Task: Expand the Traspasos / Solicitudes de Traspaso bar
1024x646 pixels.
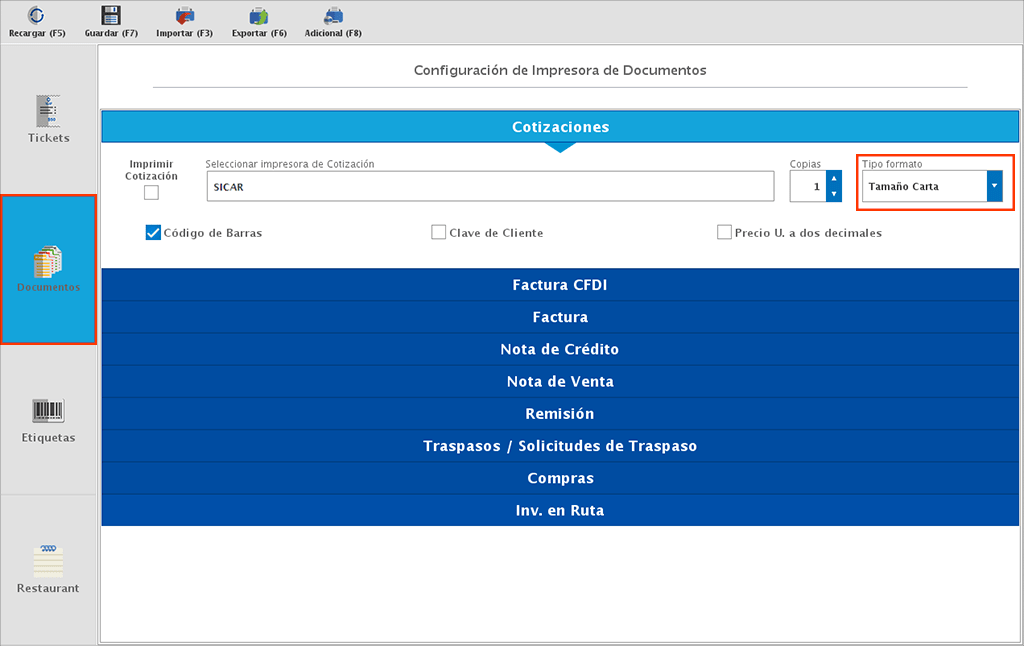Action: (x=560, y=446)
